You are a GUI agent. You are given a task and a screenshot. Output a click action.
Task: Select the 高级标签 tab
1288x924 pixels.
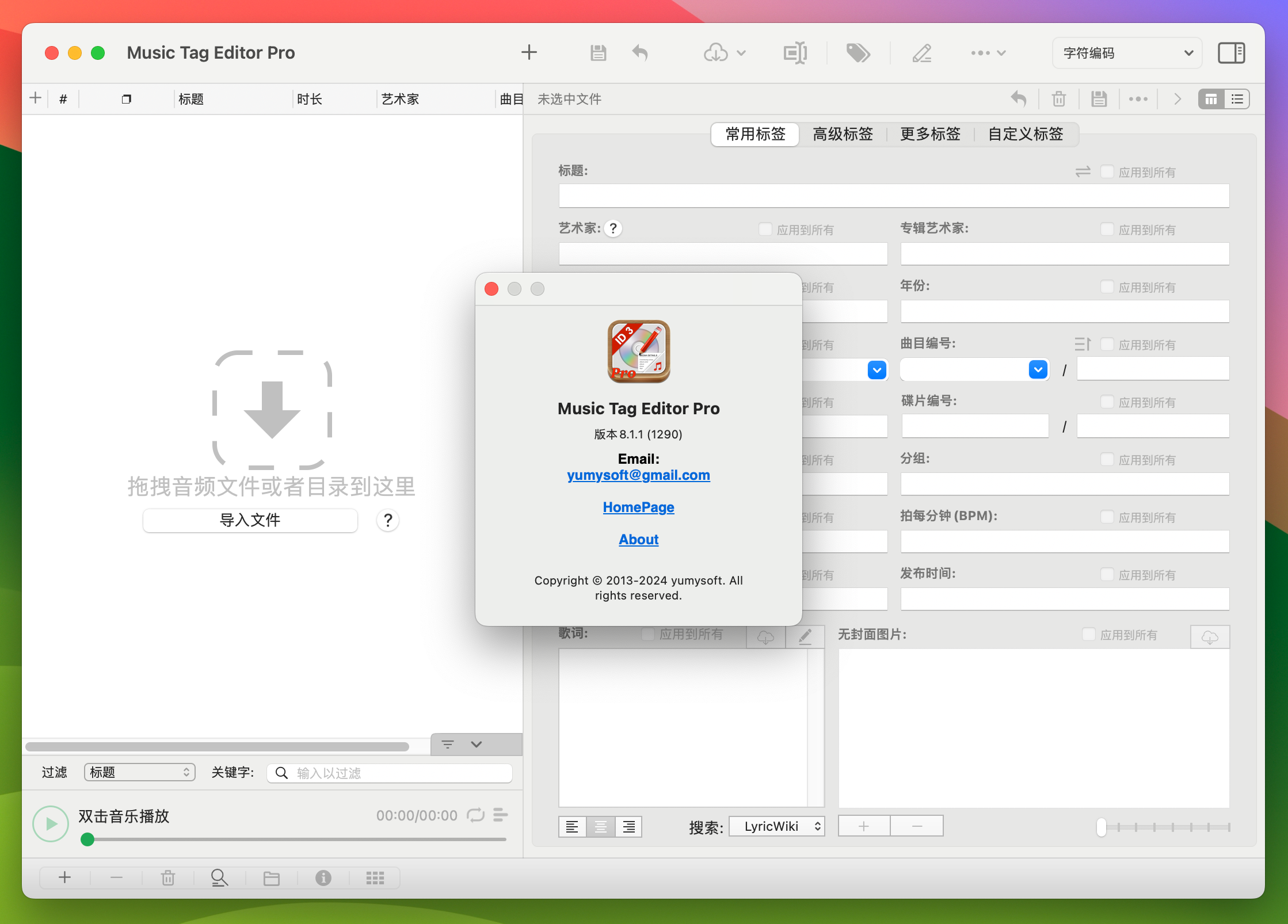pos(843,134)
